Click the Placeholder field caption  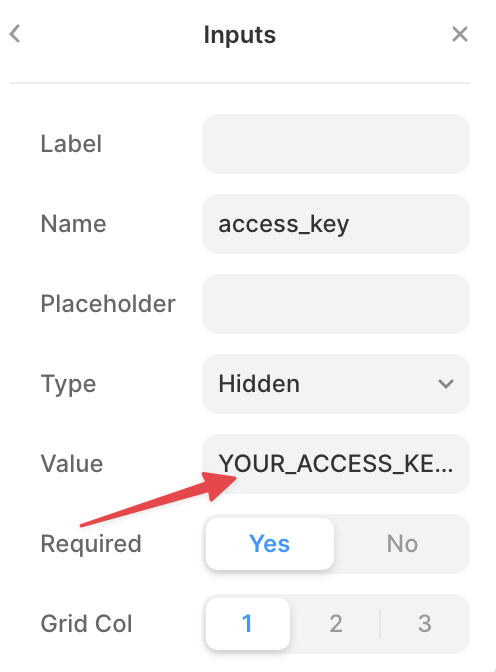point(108,304)
